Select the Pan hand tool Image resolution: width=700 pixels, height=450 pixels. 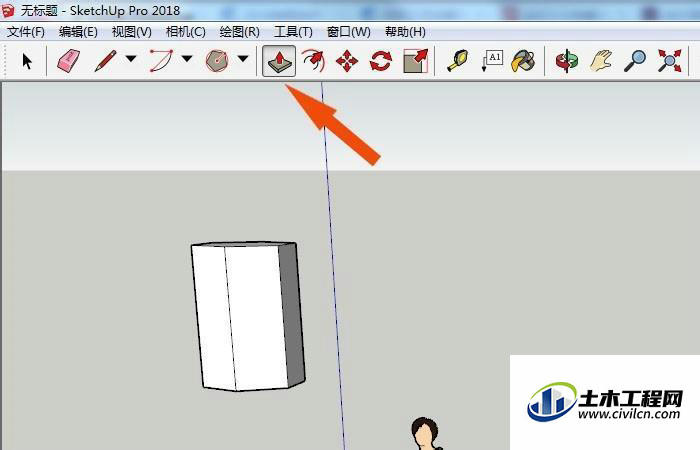click(601, 61)
